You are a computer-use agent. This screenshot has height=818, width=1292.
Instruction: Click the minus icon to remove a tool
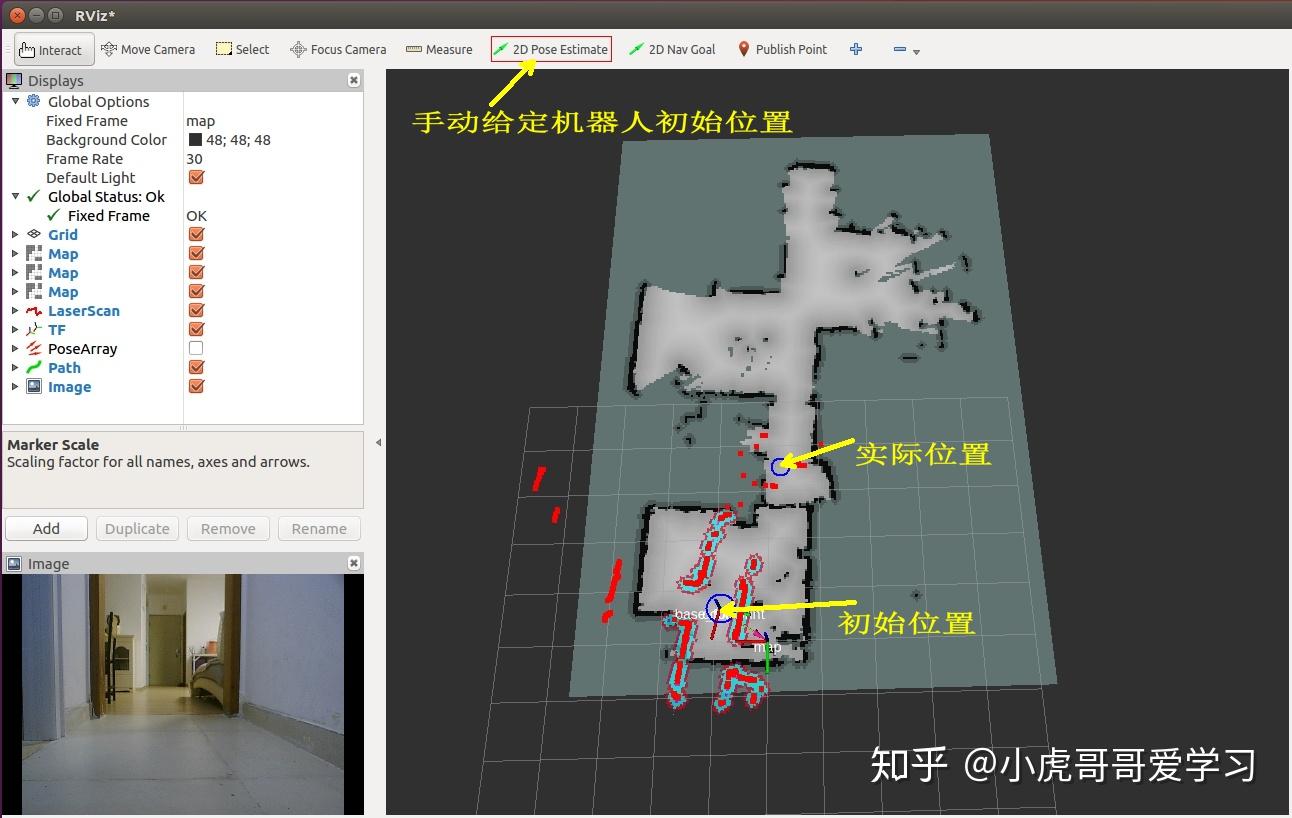[x=898, y=48]
